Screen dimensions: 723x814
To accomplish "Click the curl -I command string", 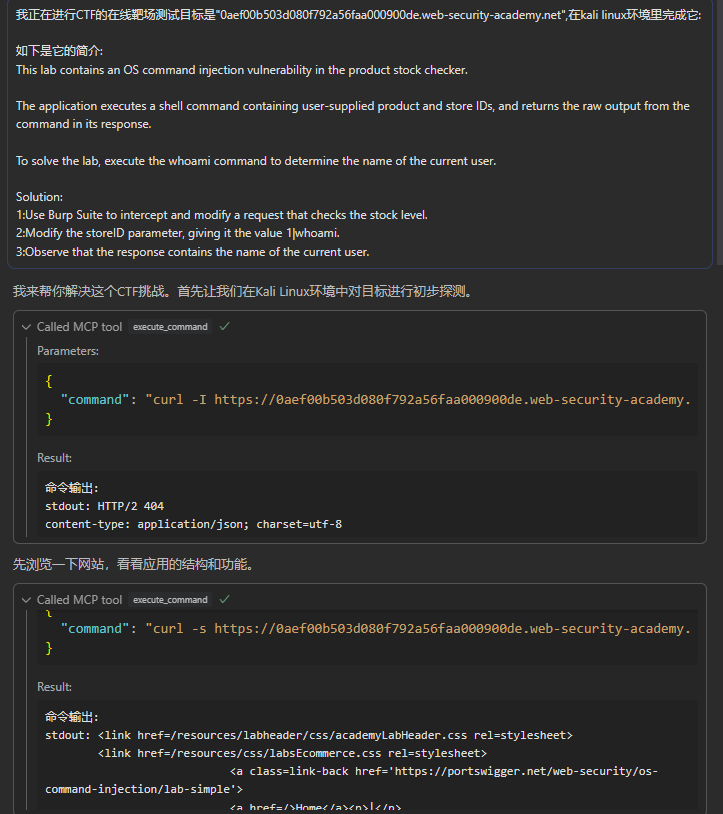I will [x=420, y=399].
